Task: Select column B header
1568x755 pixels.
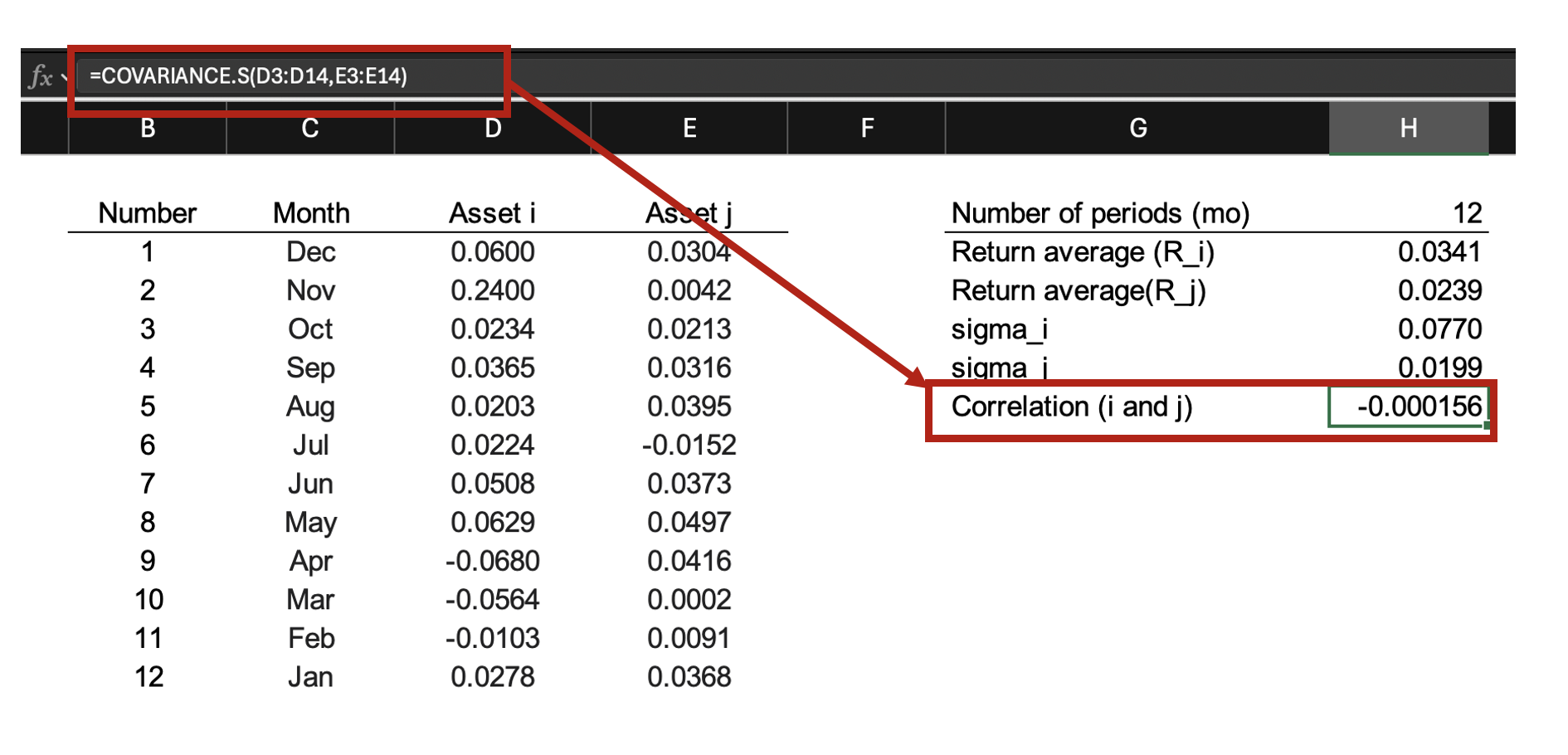Action: (148, 128)
